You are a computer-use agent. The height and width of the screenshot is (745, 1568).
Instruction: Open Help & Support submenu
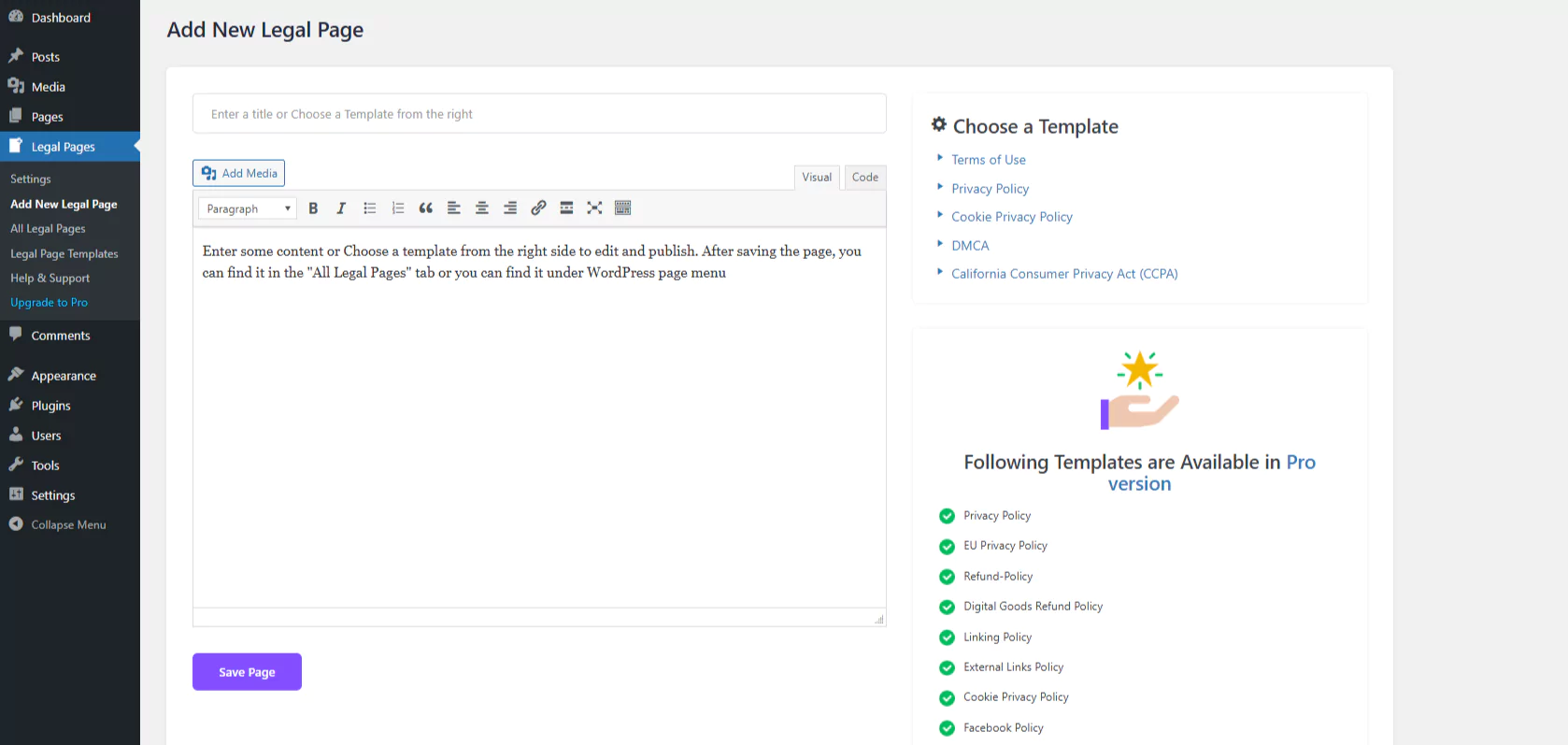pos(50,278)
